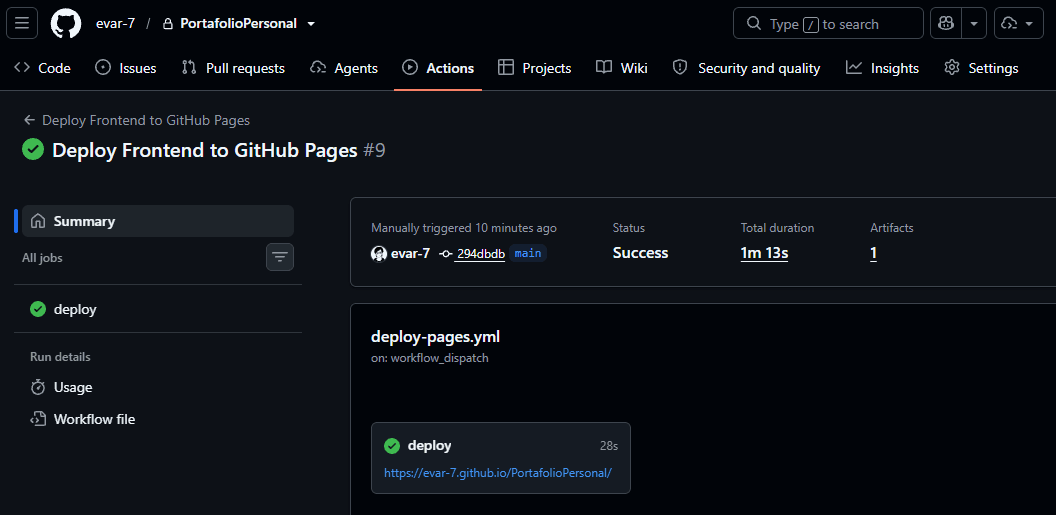
Task: Go back to Deploy Frontend to GitHub Pages workflow
Action: [x=137, y=121]
